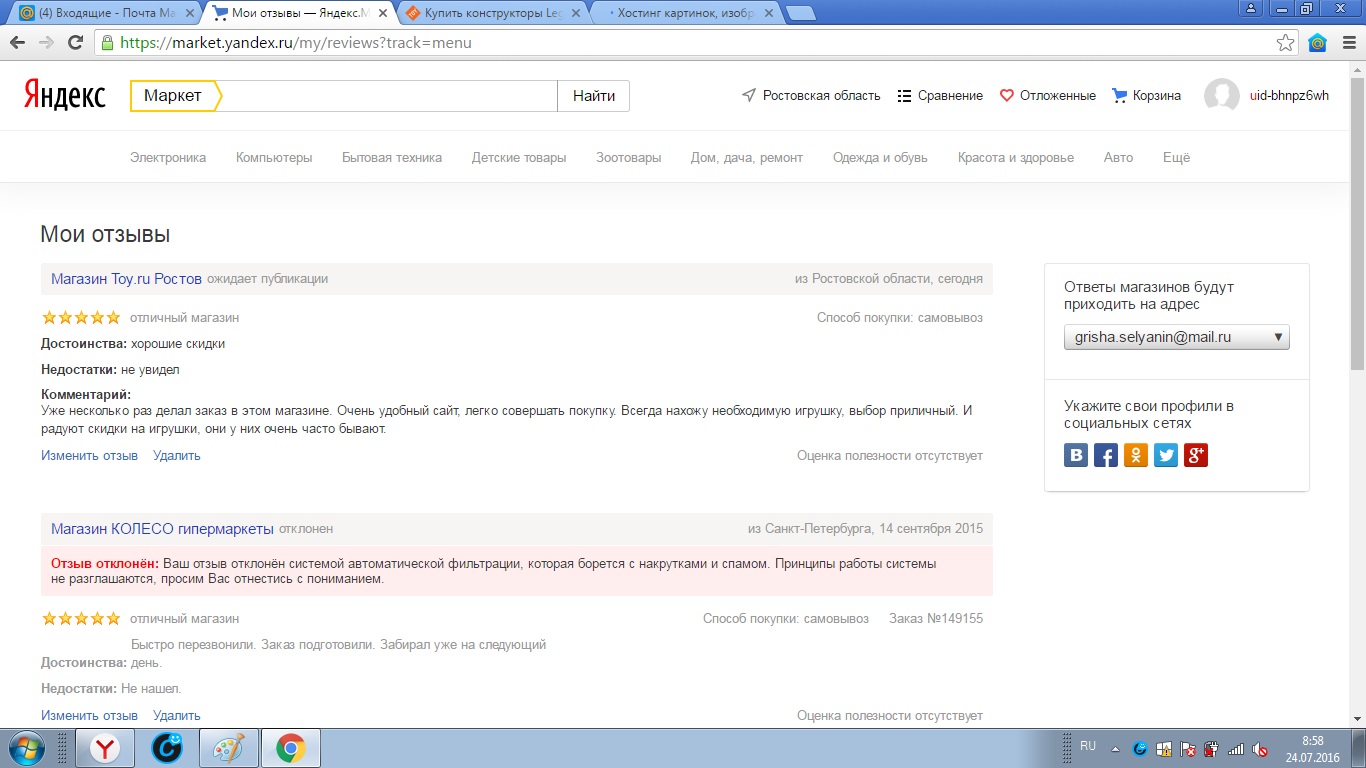The image size is (1366, 768).
Task: Close the Хостинг картинок tab
Action: pyautogui.click(x=768, y=13)
